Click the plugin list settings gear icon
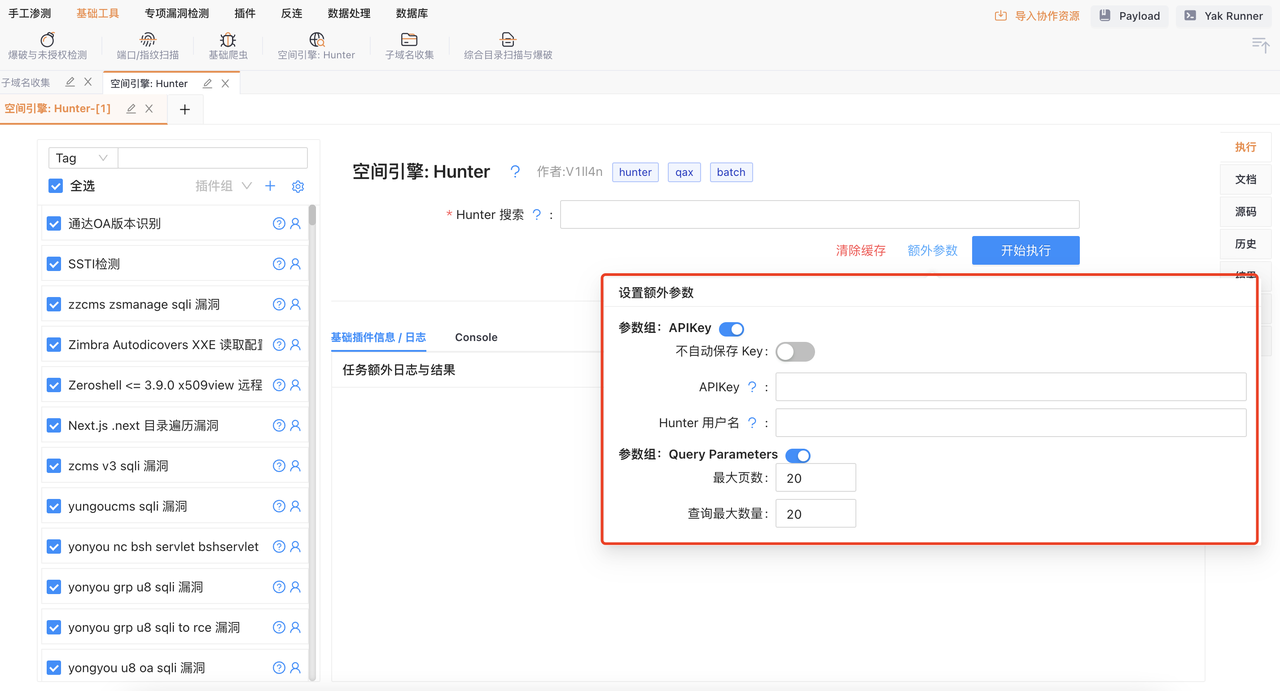The image size is (1280, 691). (297, 187)
